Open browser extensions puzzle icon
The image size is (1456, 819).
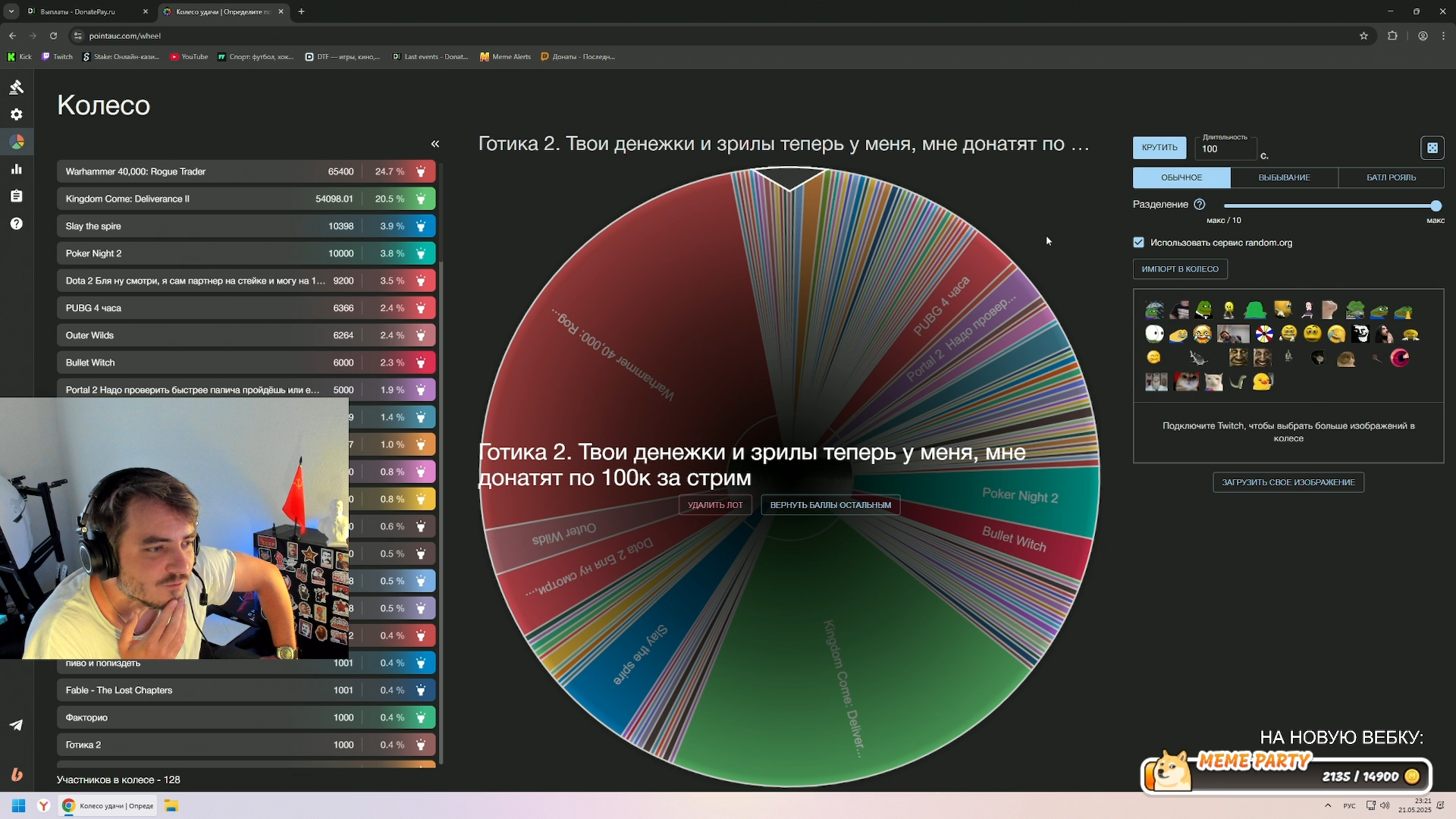1392,36
